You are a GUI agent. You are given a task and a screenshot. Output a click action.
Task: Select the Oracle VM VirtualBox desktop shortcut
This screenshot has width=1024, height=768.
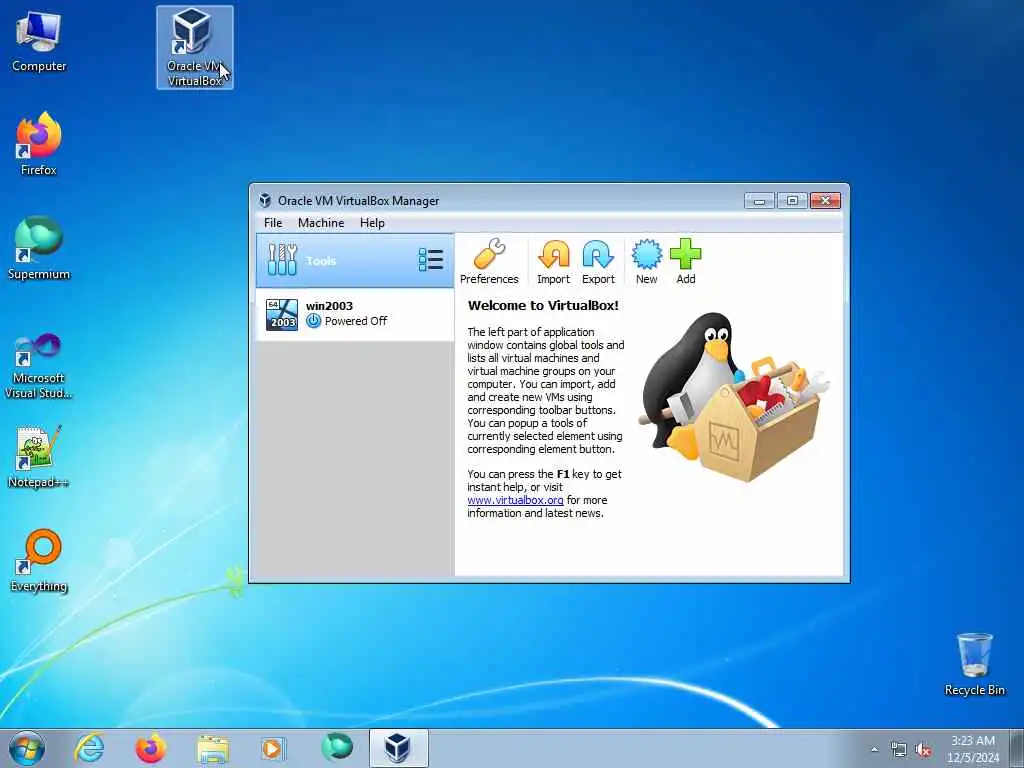[x=195, y=48]
